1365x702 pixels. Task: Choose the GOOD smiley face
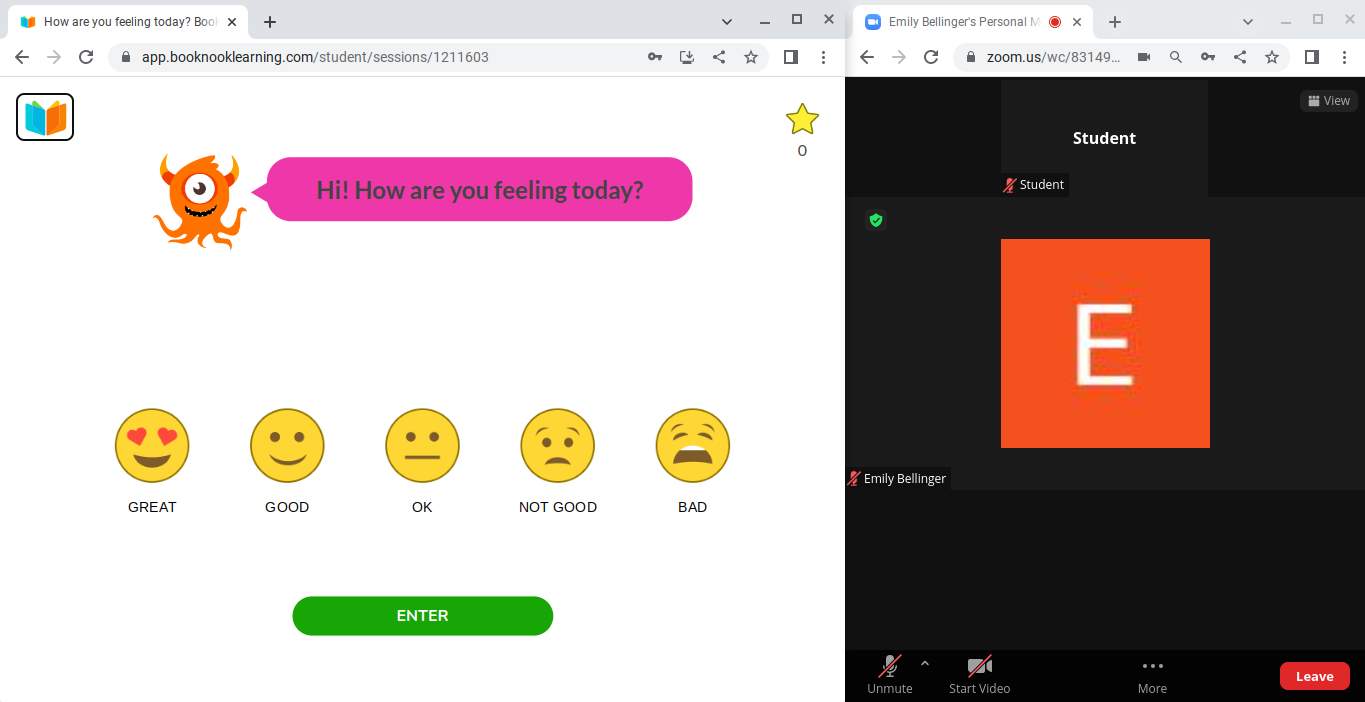pyautogui.click(x=287, y=445)
